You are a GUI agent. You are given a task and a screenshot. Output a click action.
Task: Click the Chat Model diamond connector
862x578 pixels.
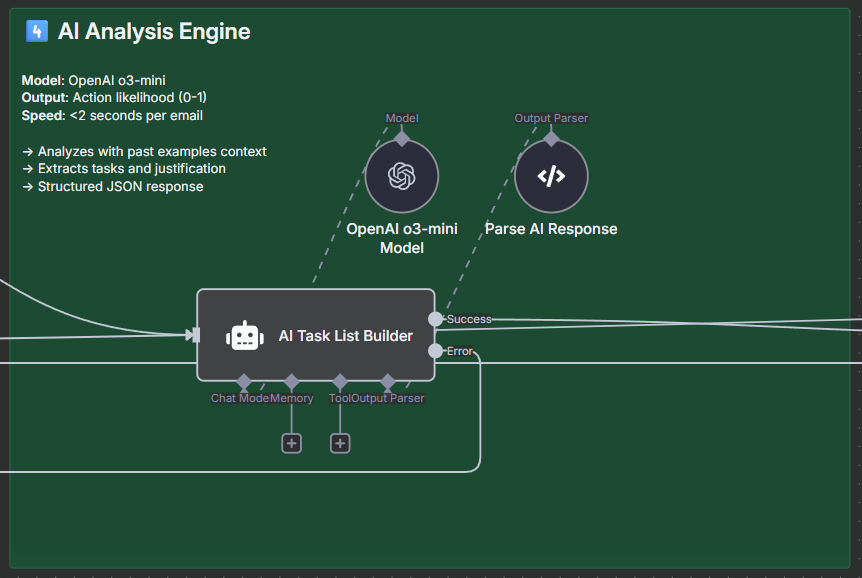(244, 381)
